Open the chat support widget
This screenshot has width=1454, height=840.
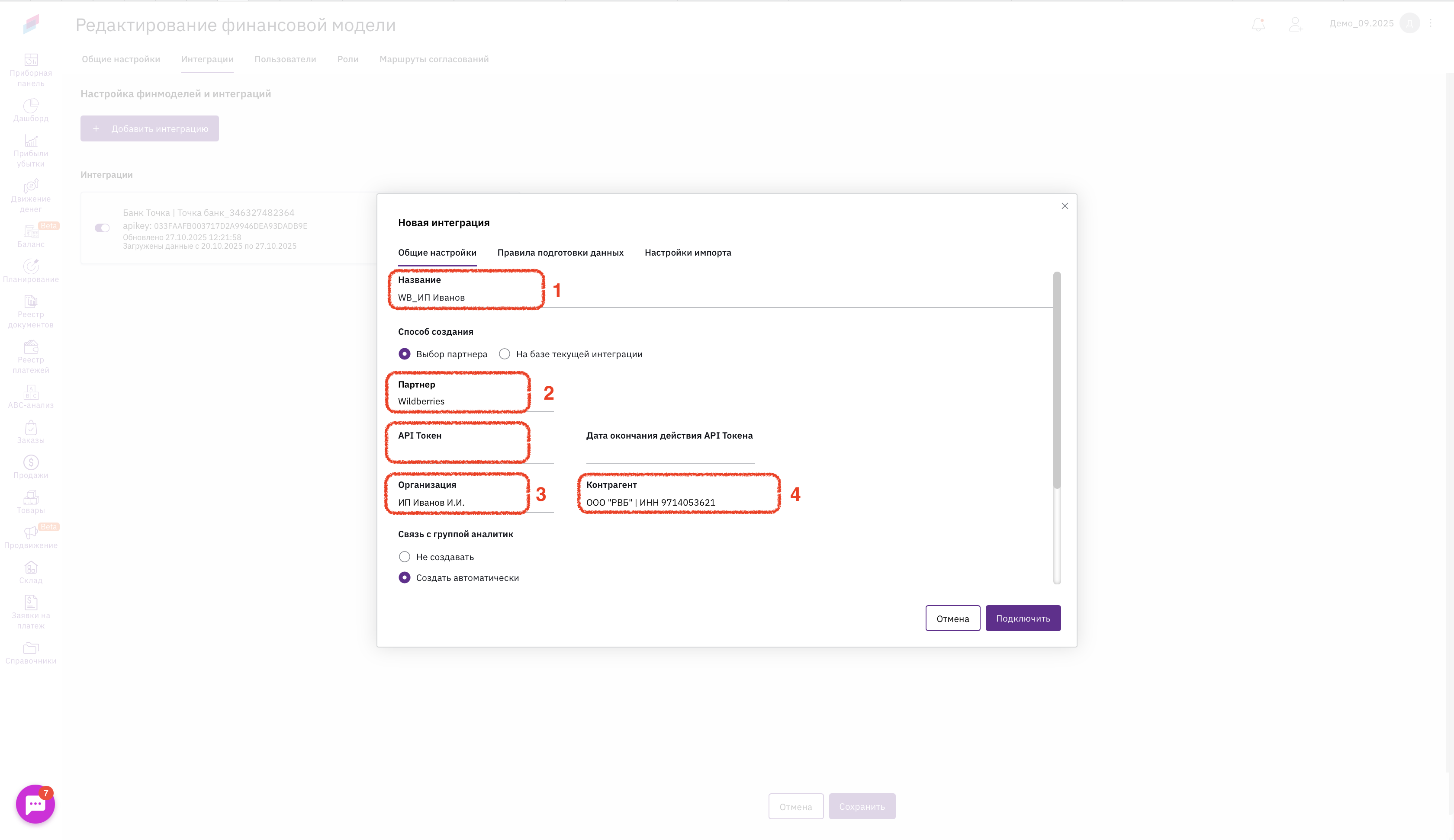(x=35, y=804)
